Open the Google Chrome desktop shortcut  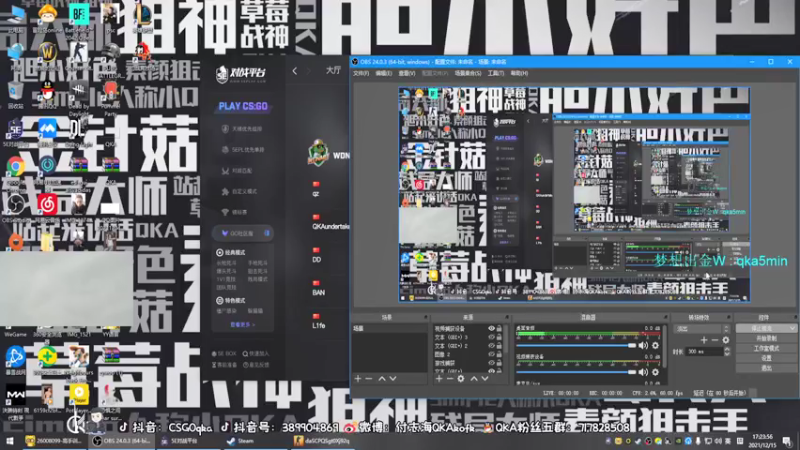[x=16, y=166]
